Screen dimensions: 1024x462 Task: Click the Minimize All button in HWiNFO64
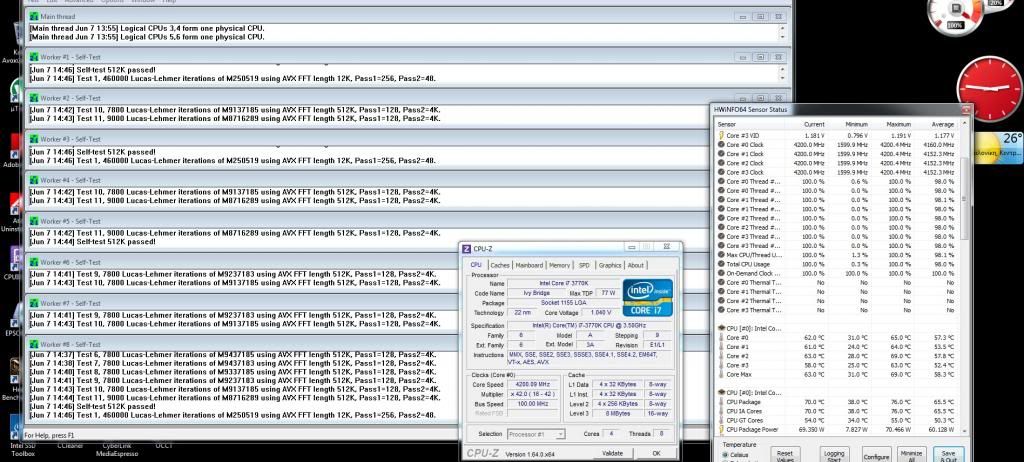click(x=911, y=455)
